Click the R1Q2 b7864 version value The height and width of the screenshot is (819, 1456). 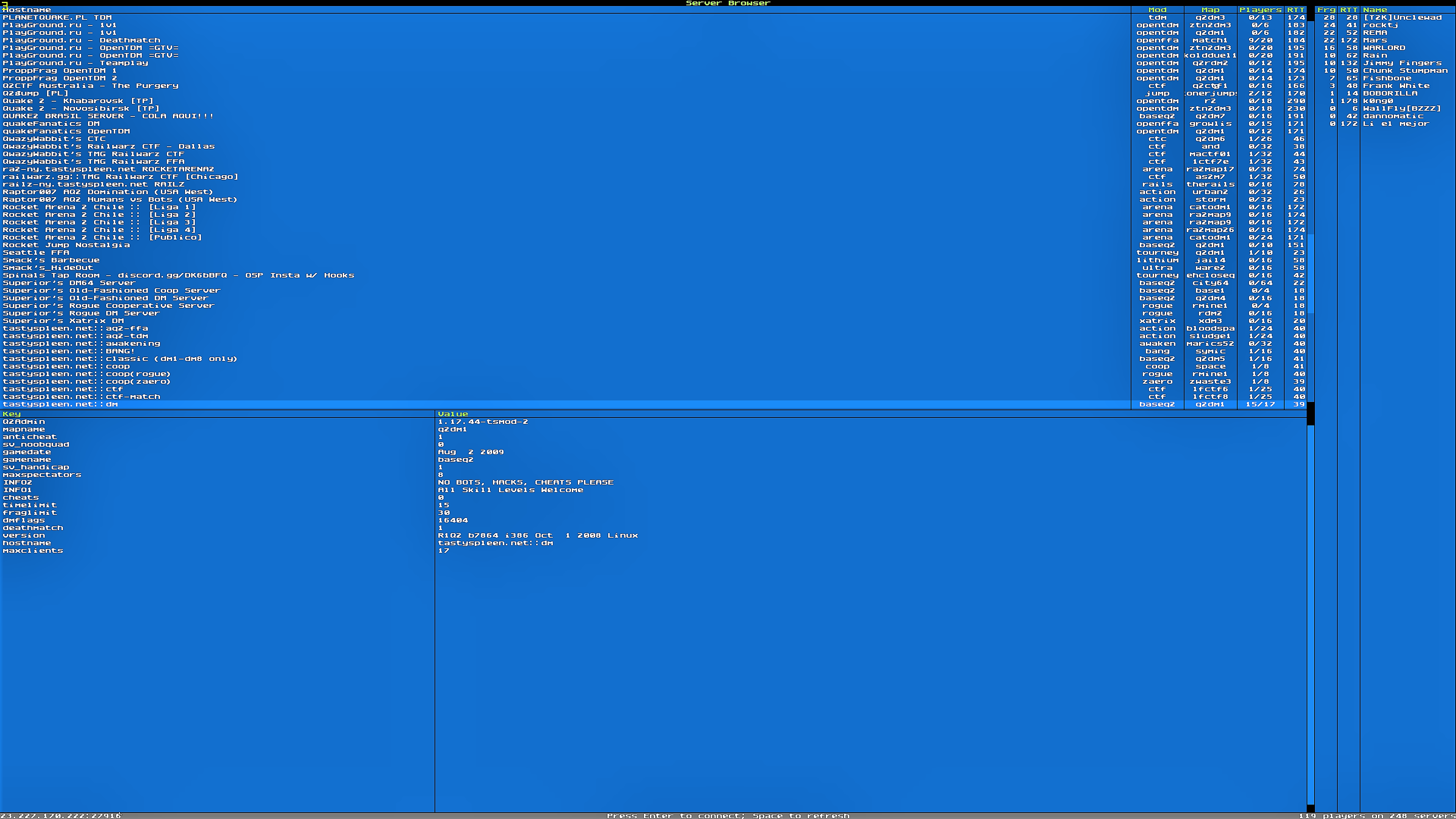[538, 535]
